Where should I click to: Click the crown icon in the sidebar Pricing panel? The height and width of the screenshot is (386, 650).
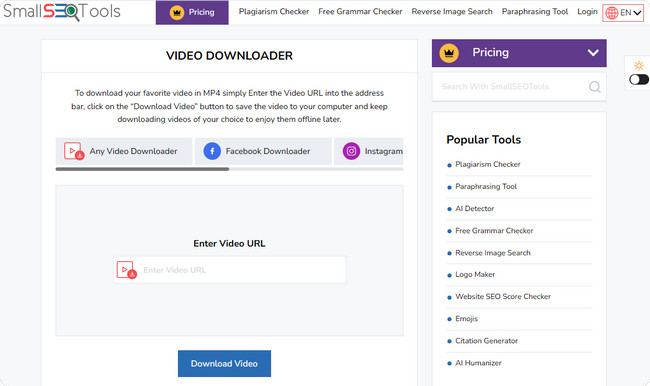[449, 53]
